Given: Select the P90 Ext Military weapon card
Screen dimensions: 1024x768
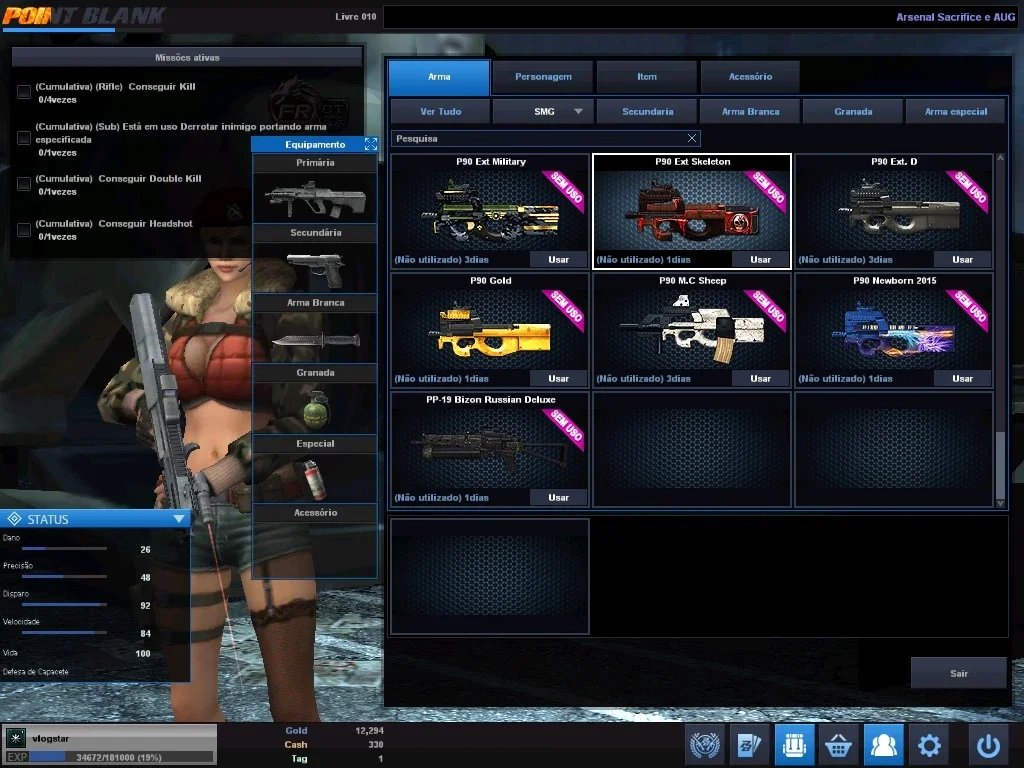Looking at the screenshot, I should click(x=490, y=211).
